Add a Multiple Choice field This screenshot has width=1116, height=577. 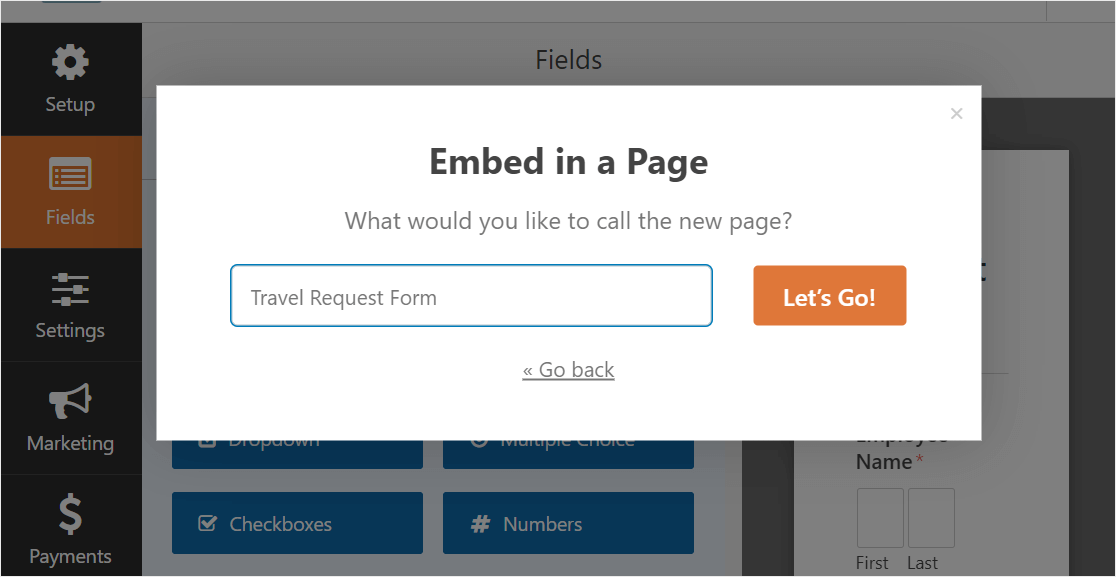tap(568, 454)
